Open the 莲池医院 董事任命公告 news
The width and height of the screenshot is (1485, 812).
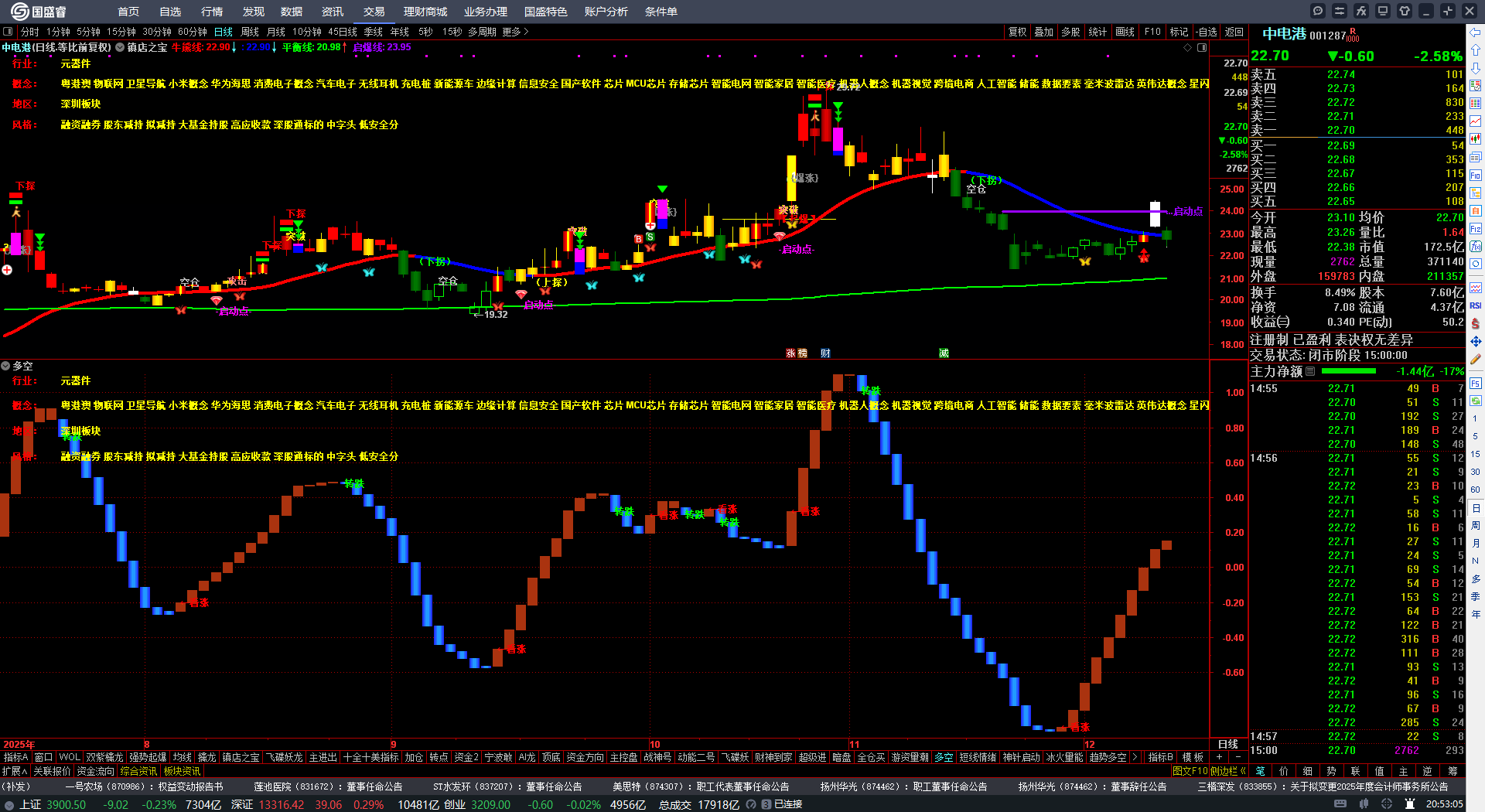(x=328, y=786)
